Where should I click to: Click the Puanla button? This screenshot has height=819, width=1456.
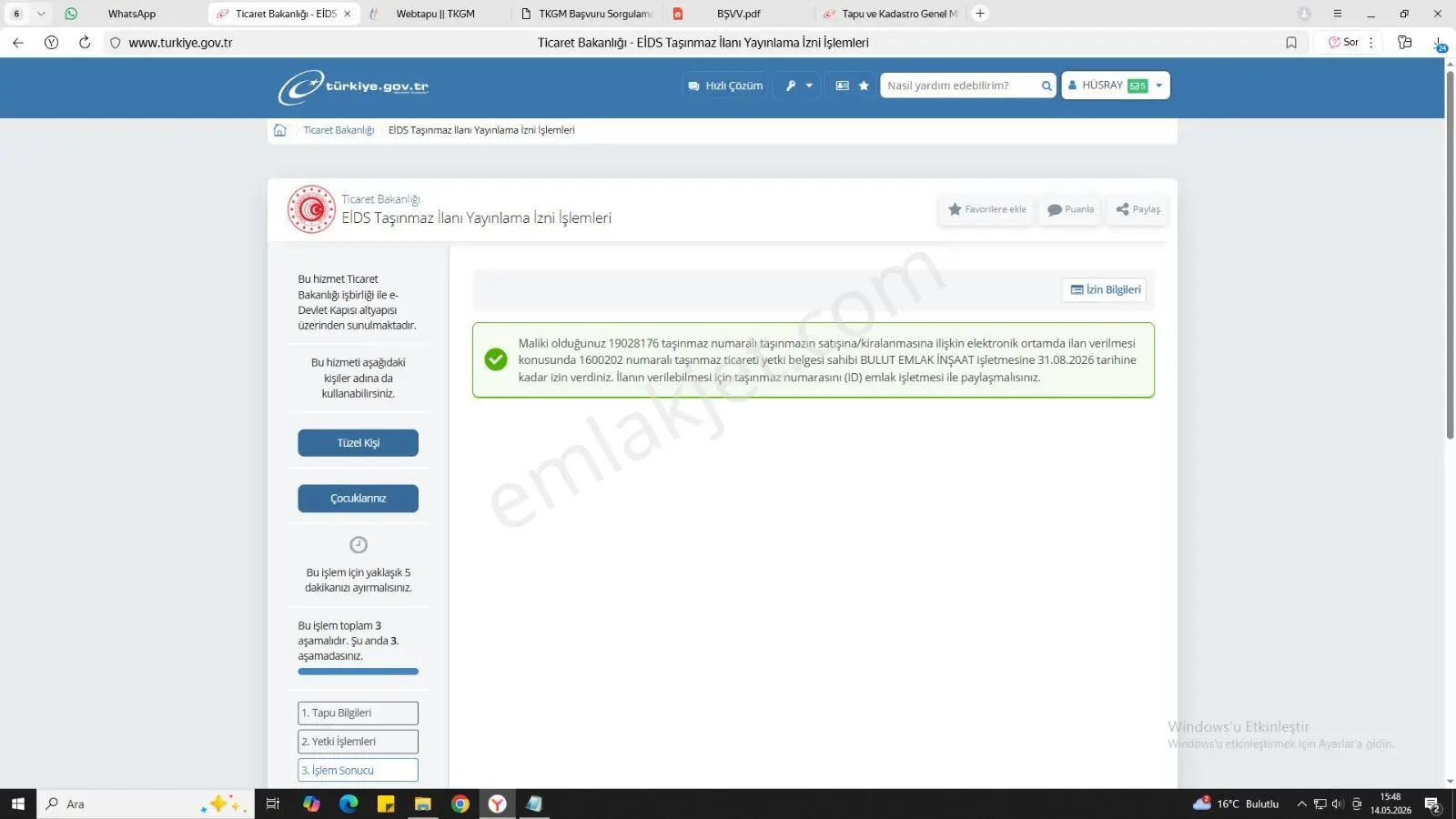click(x=1070, y=209)
